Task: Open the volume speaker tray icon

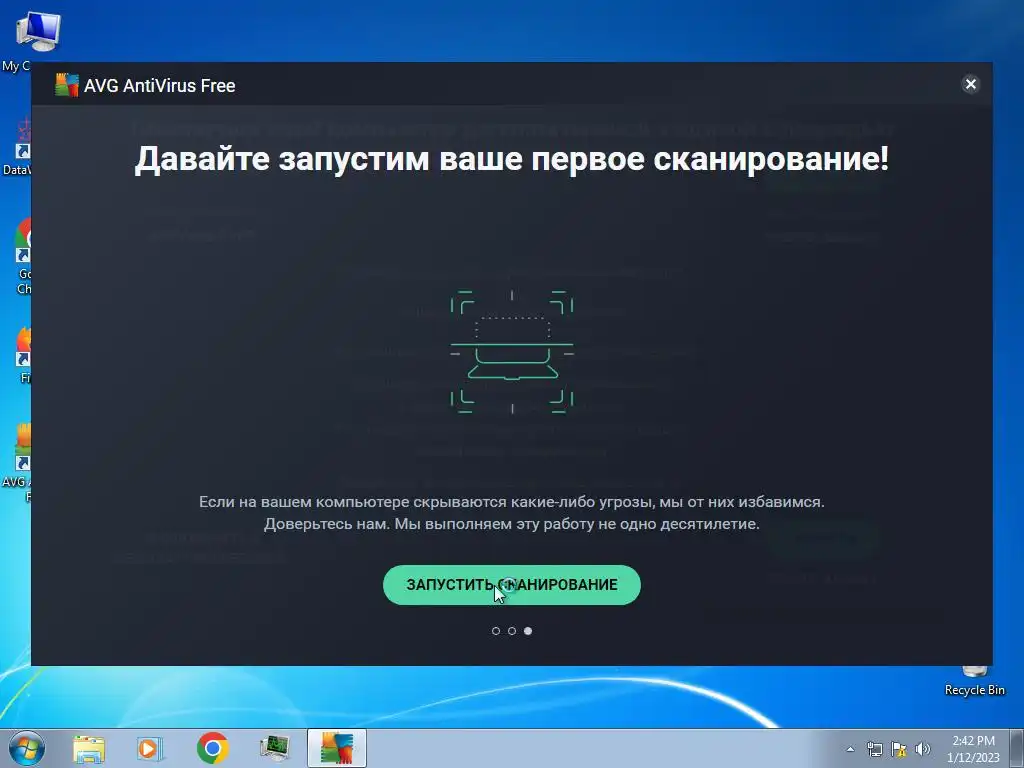Action: coord(923,749)
